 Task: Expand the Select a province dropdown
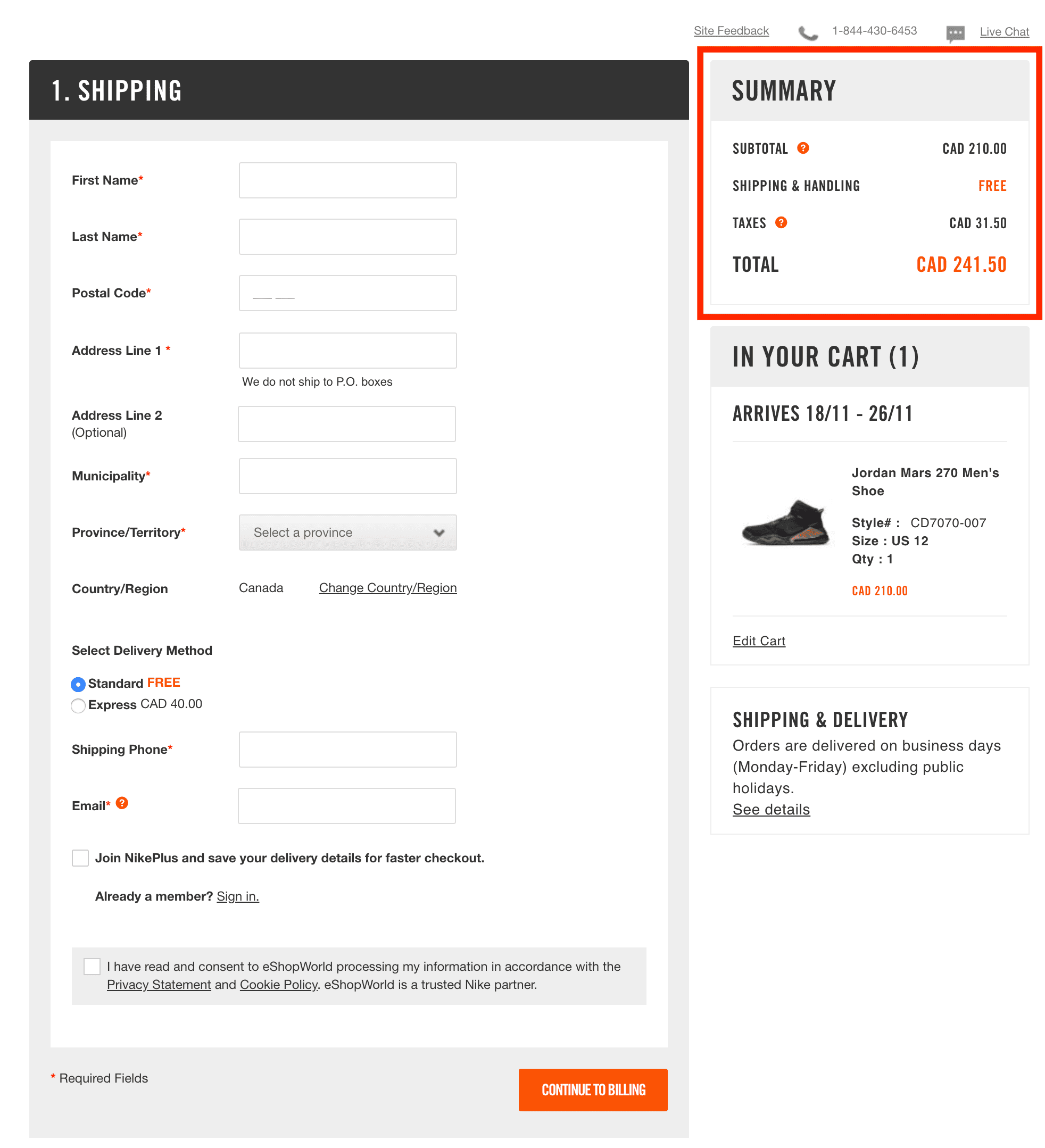point(346,531)
